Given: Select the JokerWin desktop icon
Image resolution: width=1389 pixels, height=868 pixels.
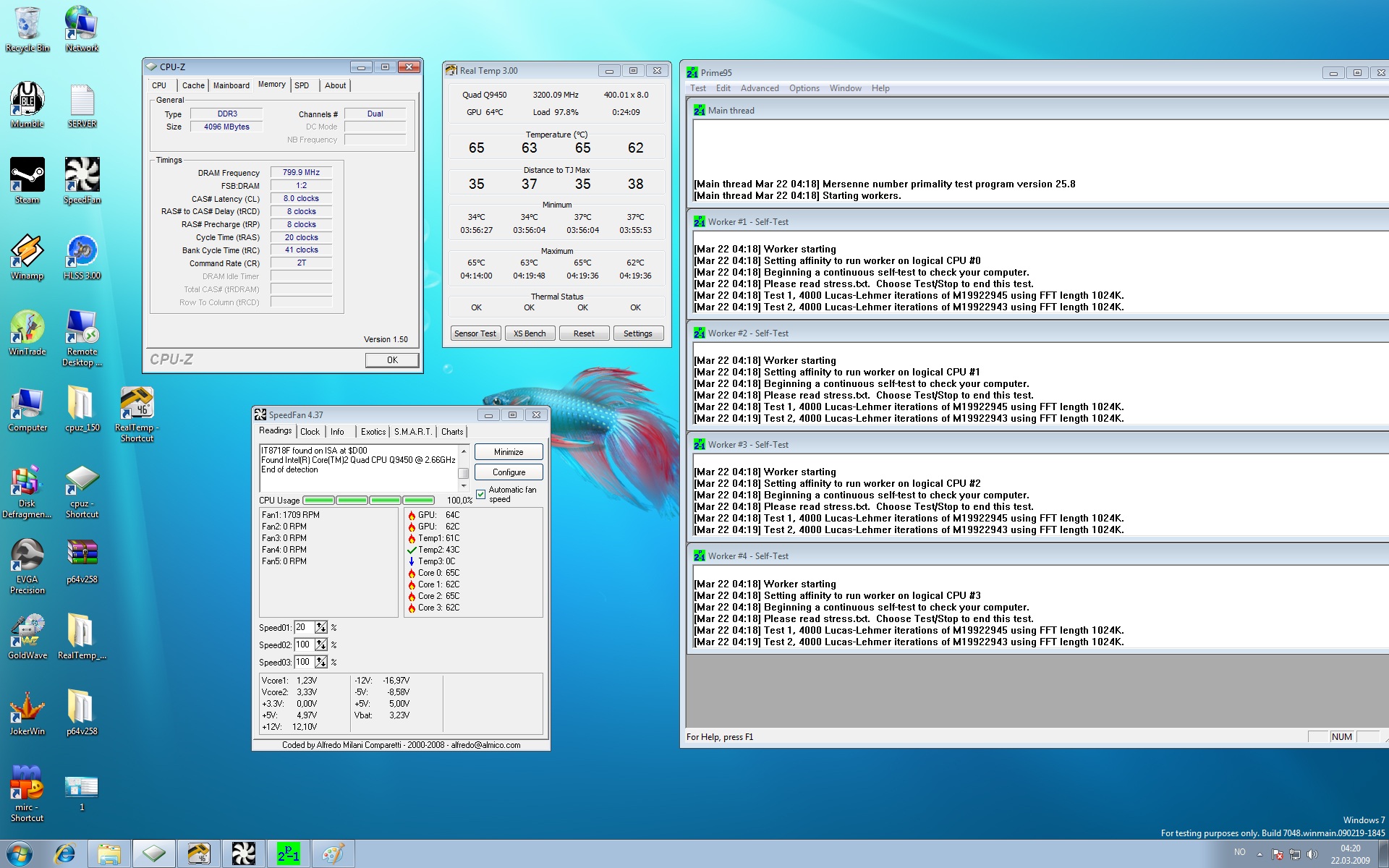Looking at the screenshot, I should pos(27,712).
